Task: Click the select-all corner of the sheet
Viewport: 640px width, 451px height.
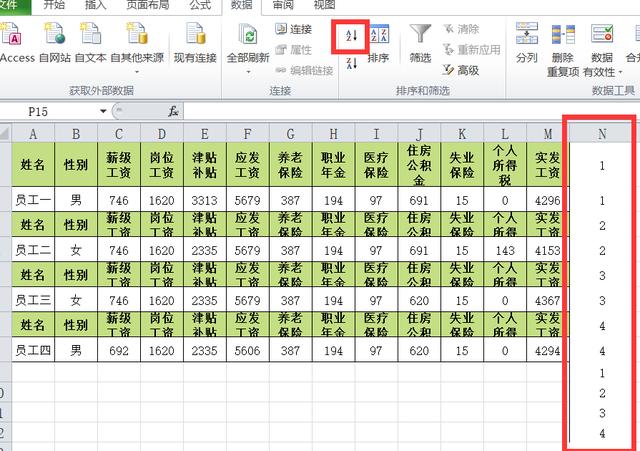Action: pyautogui.click(x=5, y=133)
